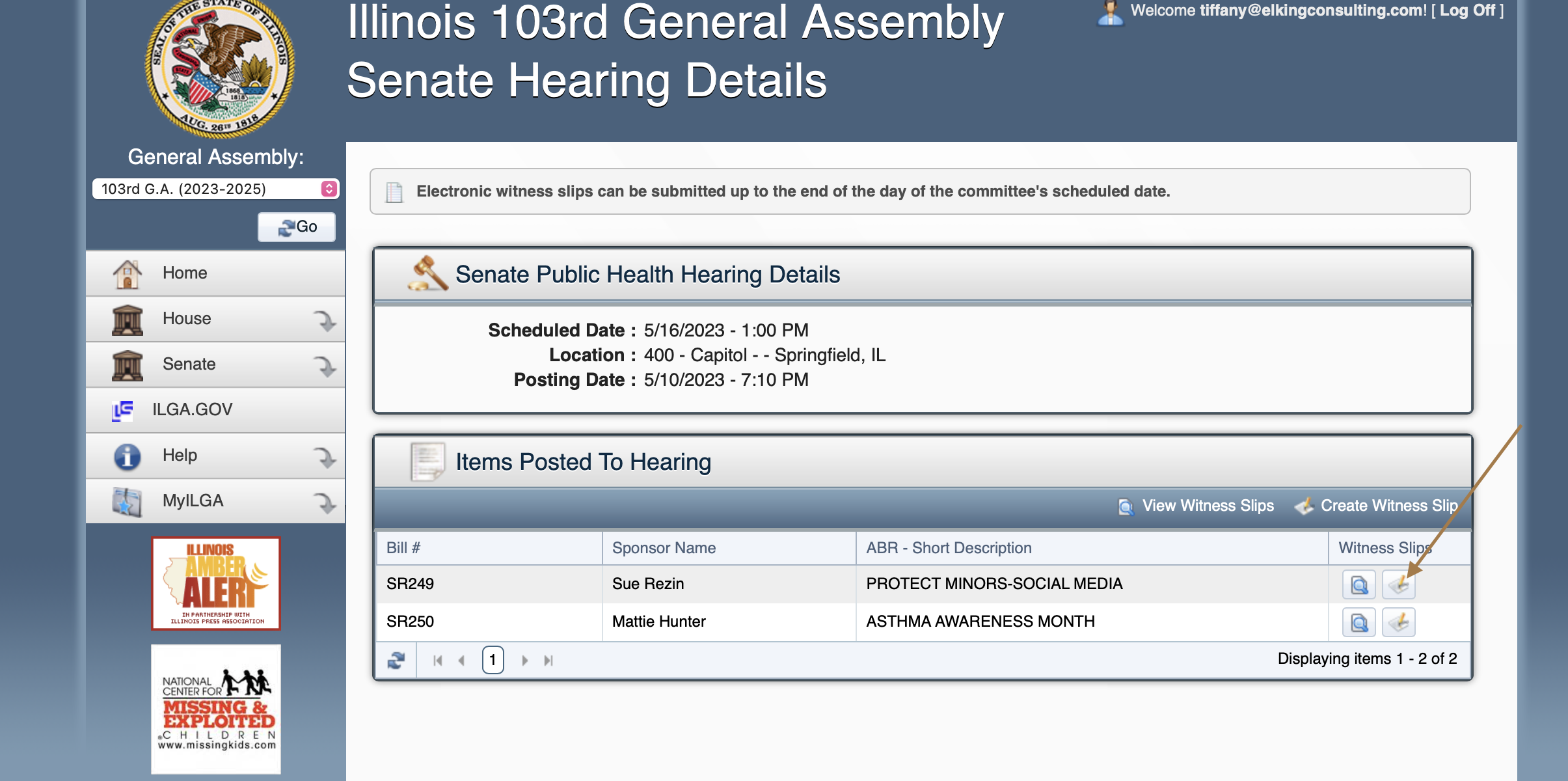Create witness slip for SR250
Screen dimensions: 1568x781
tap(1398, 622)
